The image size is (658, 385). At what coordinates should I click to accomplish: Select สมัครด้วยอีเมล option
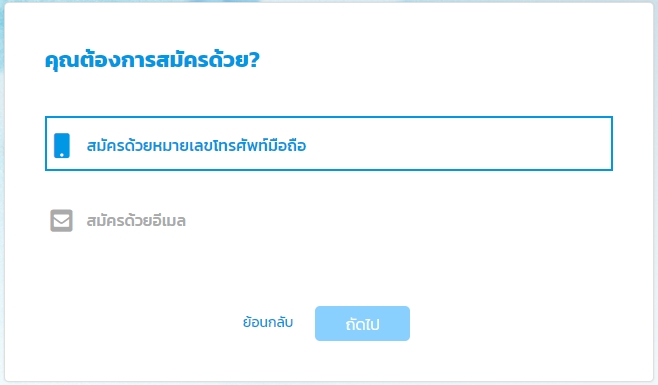click(x=329, y=220)
